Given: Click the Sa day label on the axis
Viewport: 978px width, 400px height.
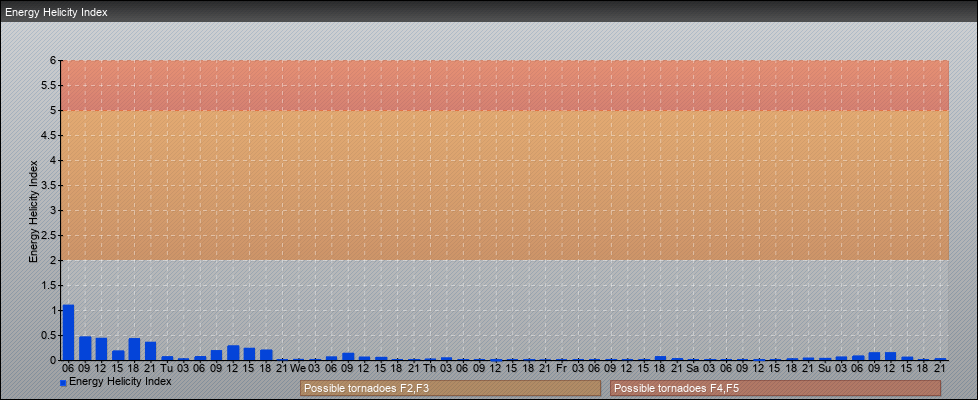Looking at the screenshot, I should tap(692, 368).
